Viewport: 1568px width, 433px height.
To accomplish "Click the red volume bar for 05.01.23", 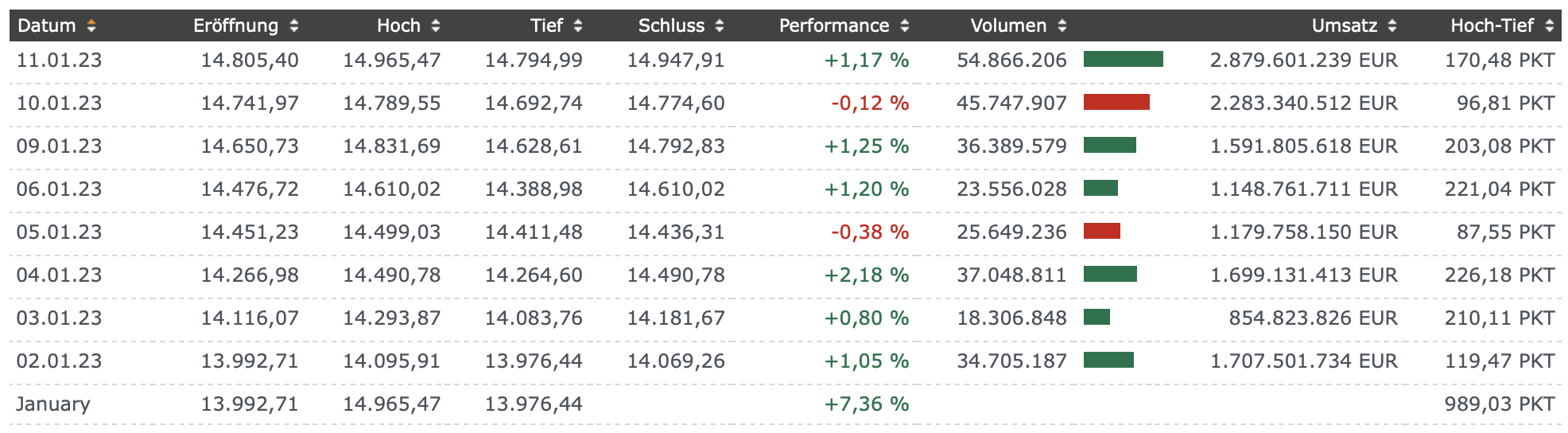I will tap(1101, 231).
